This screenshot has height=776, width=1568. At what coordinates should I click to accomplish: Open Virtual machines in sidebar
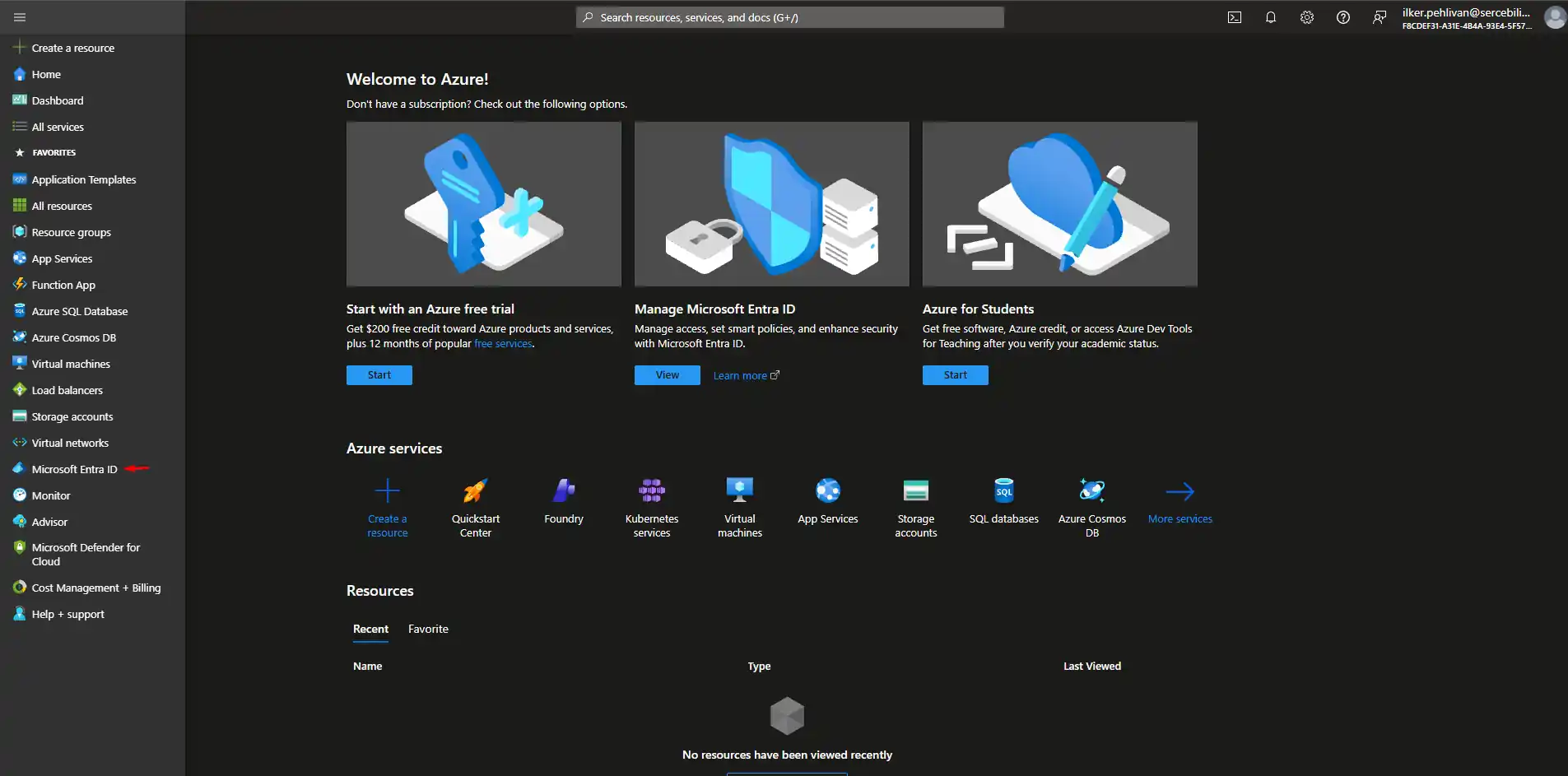pos(71,364)
